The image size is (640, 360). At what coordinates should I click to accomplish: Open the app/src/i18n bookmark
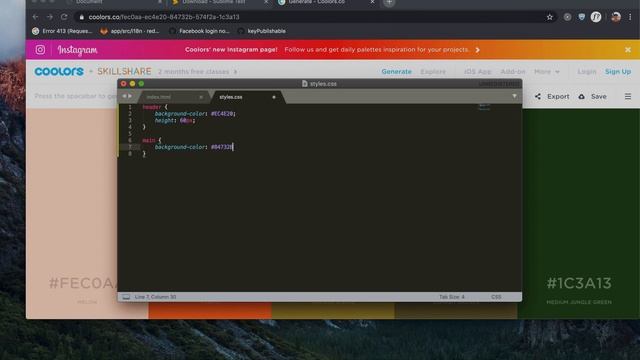pos(130,31)
